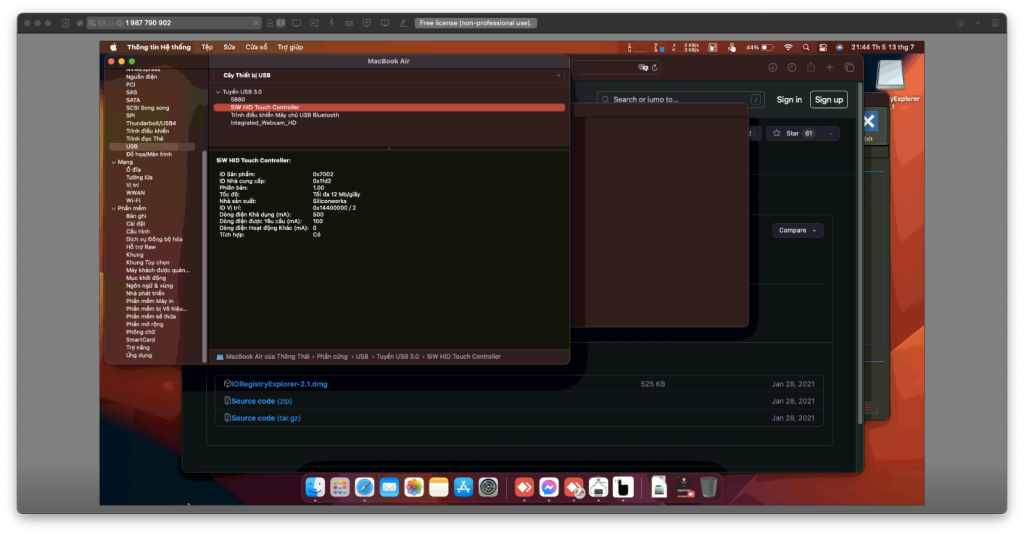Image resolution: width=1024 pixels, height=535 pixels.
Task: Download IORegistryExplorer-2.1.dmg
Action: (279, 384)
